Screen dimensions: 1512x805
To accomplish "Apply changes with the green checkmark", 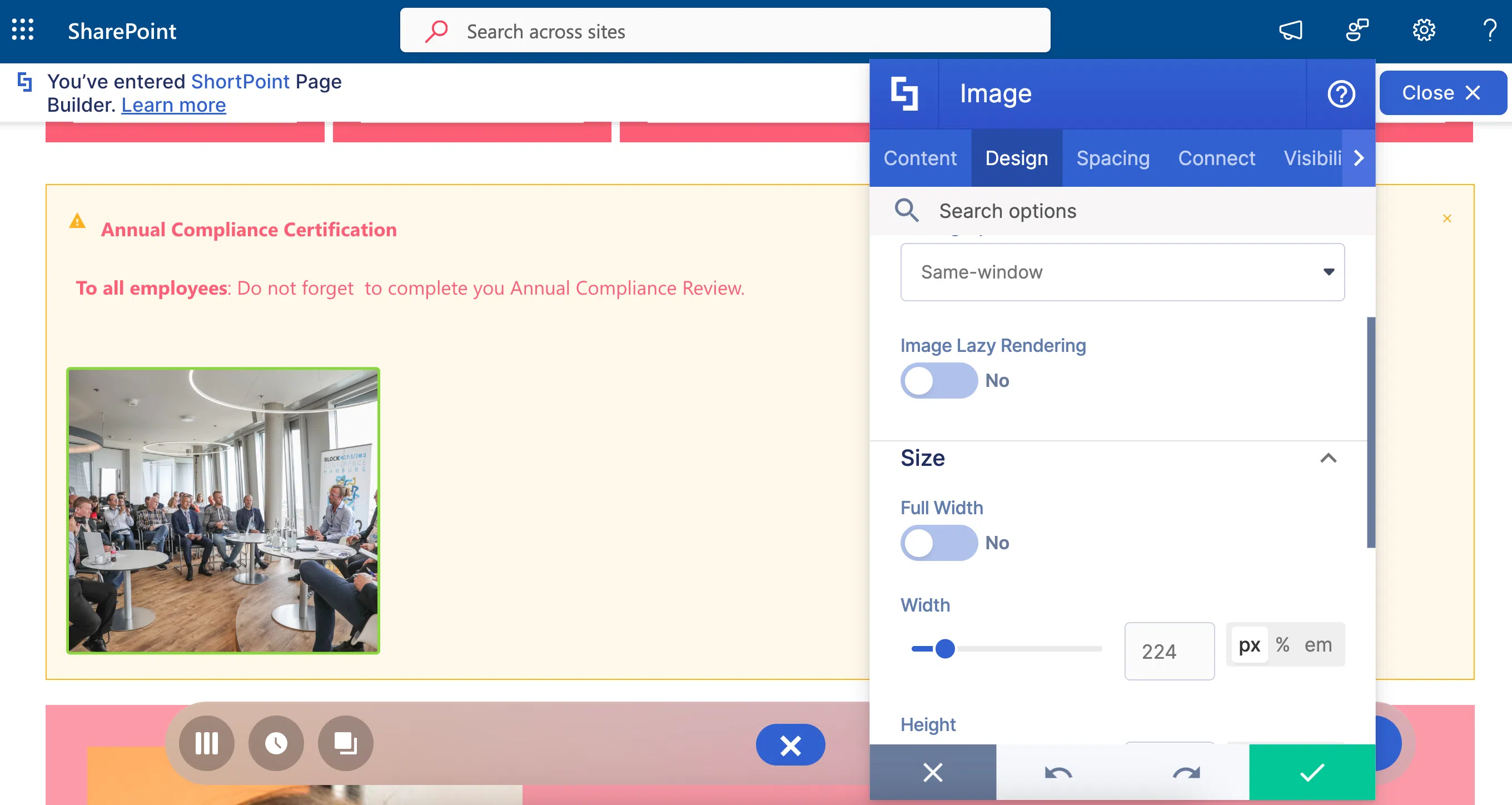I will 1312,772.
